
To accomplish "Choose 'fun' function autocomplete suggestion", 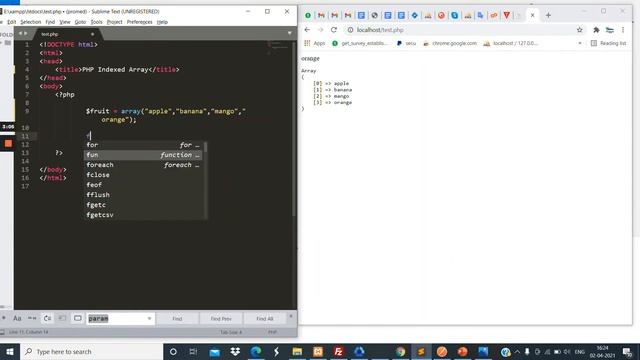I will (143, 155).
